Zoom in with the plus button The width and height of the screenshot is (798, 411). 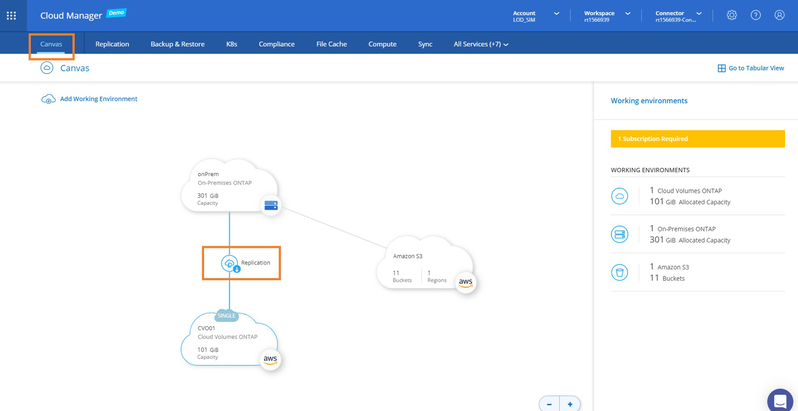tap(570, 404)
